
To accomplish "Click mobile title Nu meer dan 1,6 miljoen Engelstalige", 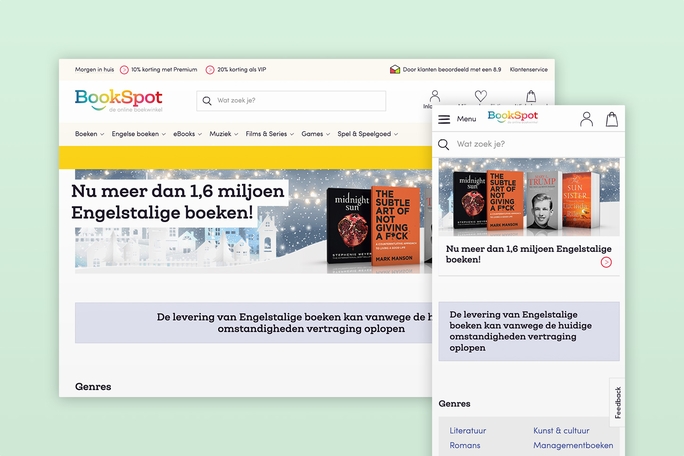I will [x=528, y=254].
